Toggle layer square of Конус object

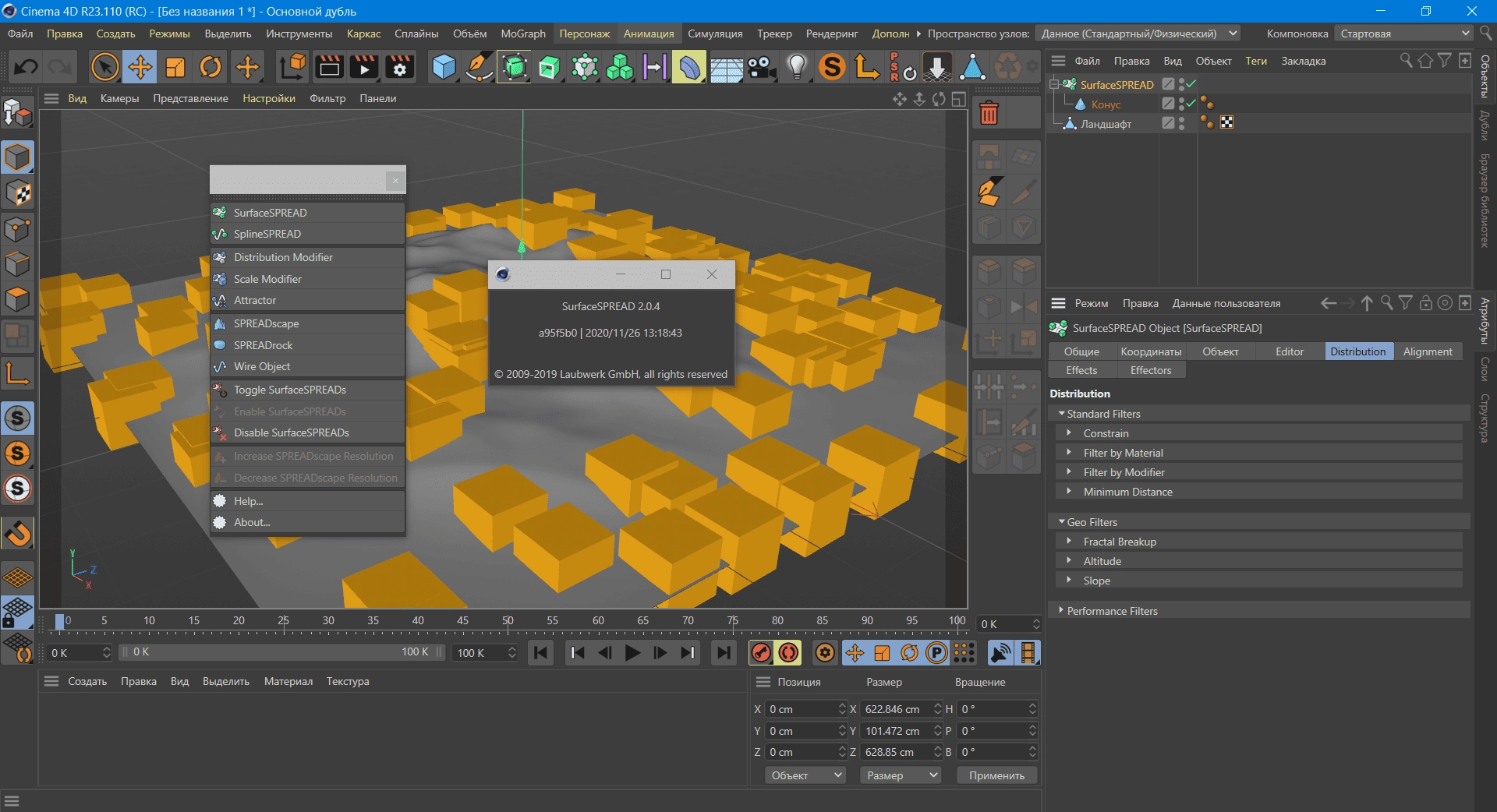pos(1168,104)
